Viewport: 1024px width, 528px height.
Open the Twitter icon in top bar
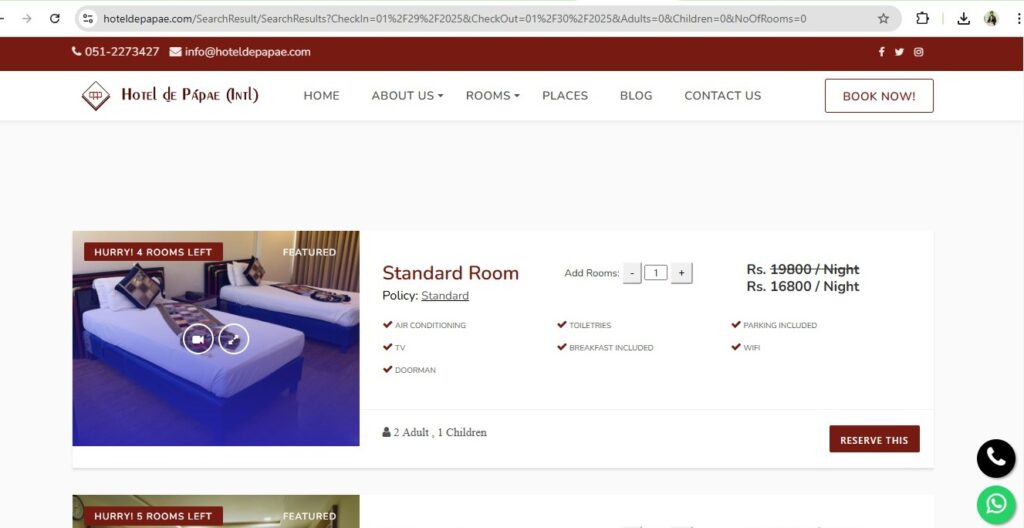pos(899,52)
